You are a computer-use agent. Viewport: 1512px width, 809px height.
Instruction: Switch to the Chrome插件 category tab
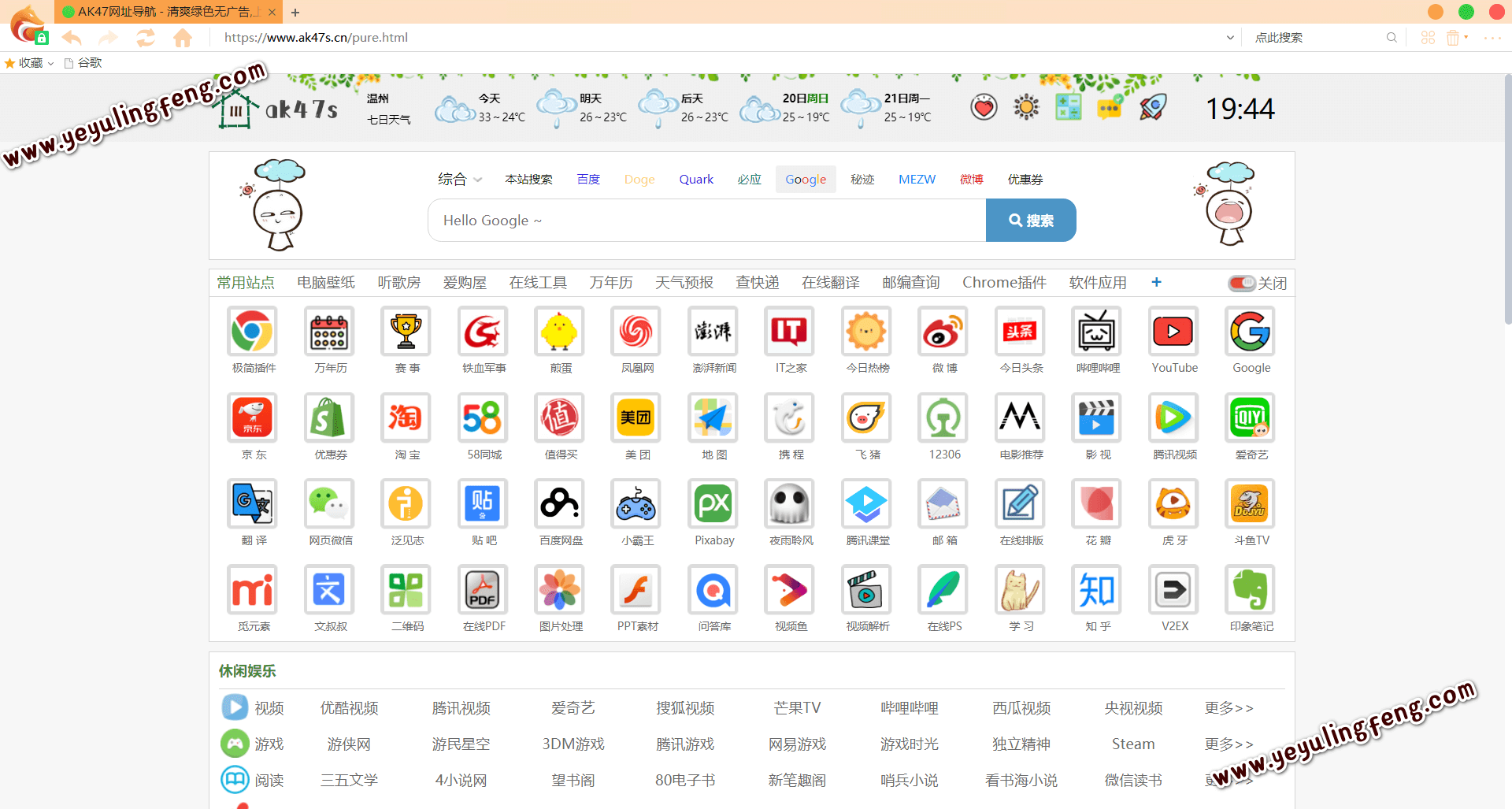pyautogui.click(x=1004, y=283)
